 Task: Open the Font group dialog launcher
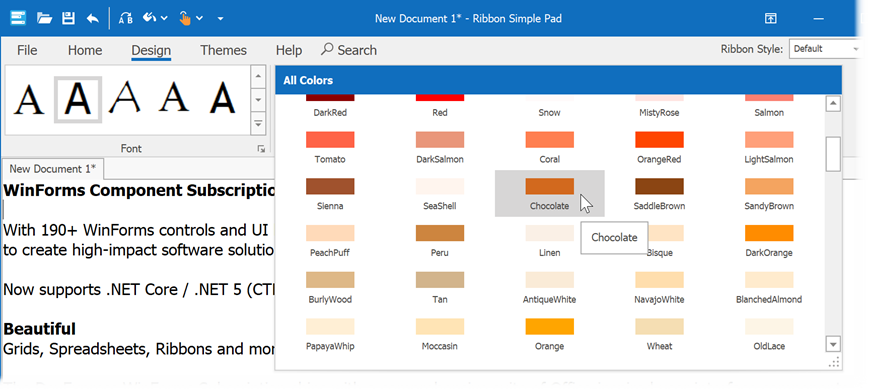(260, 148)
